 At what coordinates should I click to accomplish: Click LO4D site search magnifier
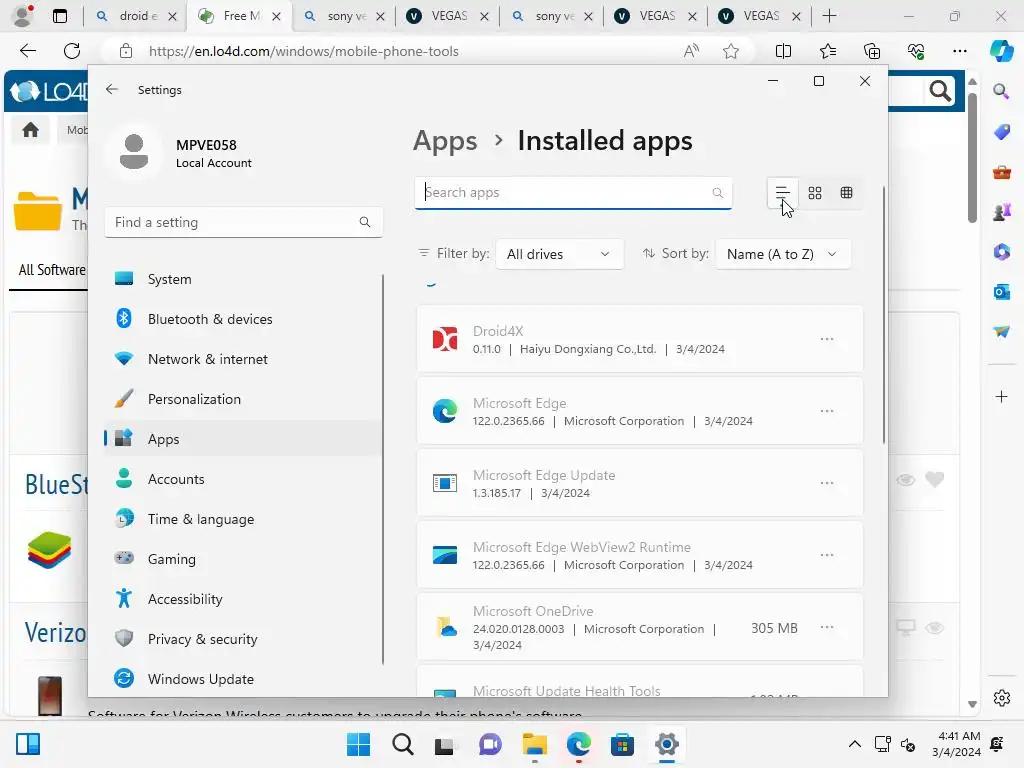point(940,91)
